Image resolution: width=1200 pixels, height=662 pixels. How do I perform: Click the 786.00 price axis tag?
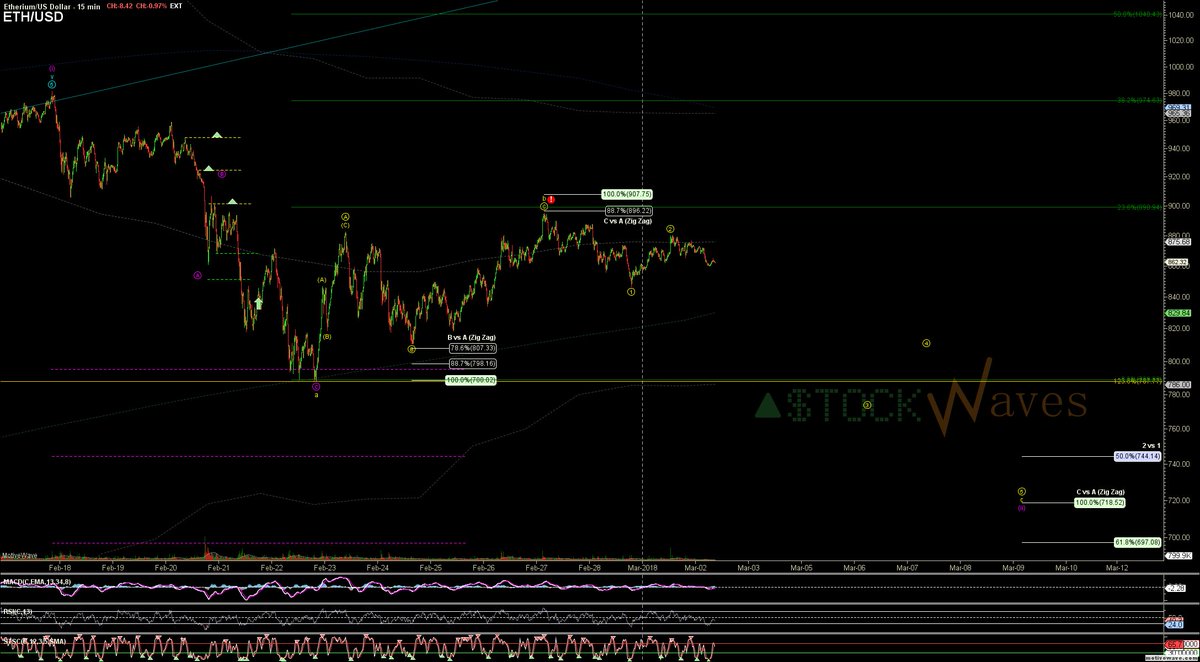(x=1178, y=385)
